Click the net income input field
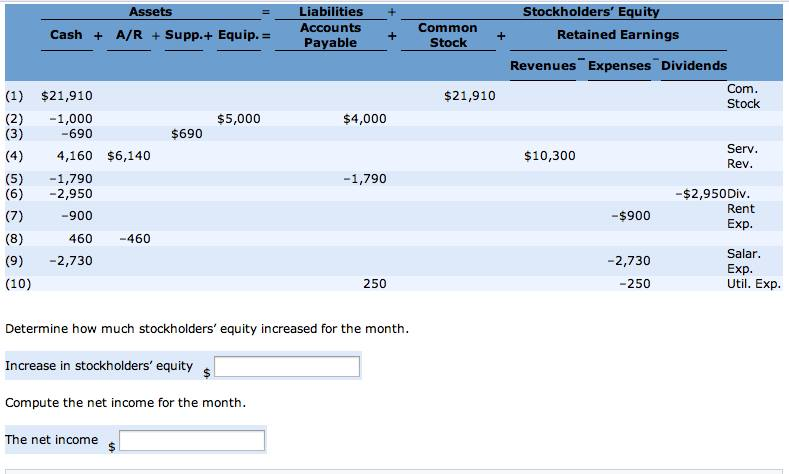This screenshot has width=789, height=474. tap(192, 440)
